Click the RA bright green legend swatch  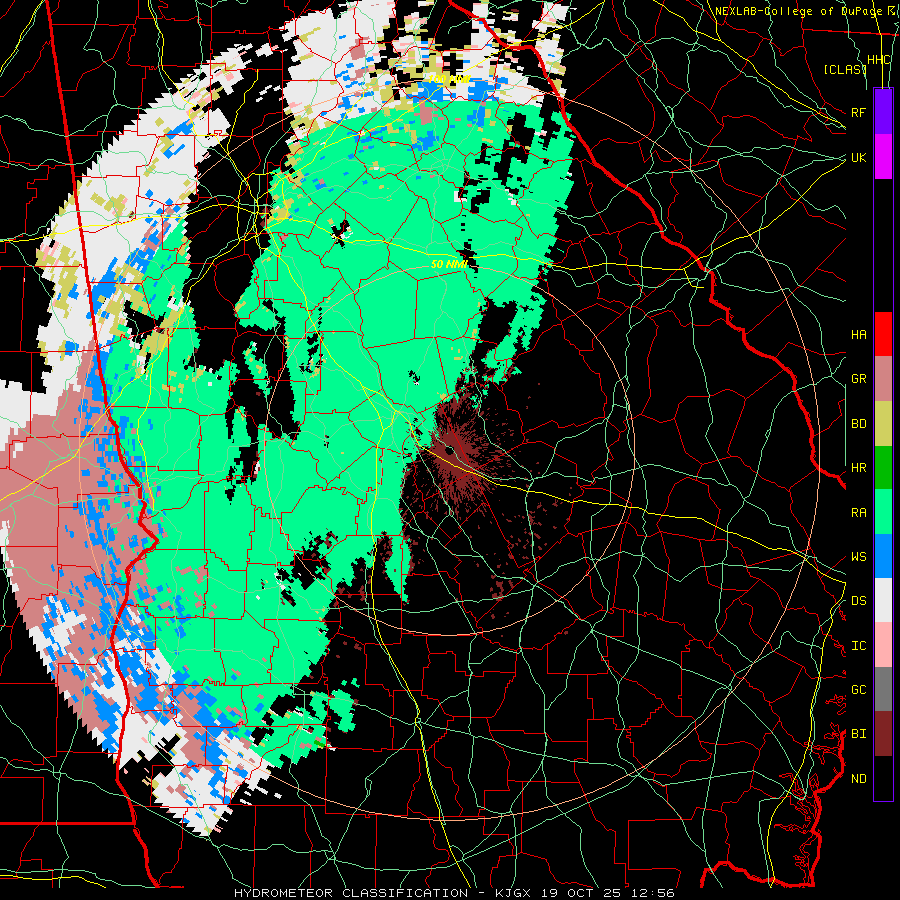[x=883, y=512]
